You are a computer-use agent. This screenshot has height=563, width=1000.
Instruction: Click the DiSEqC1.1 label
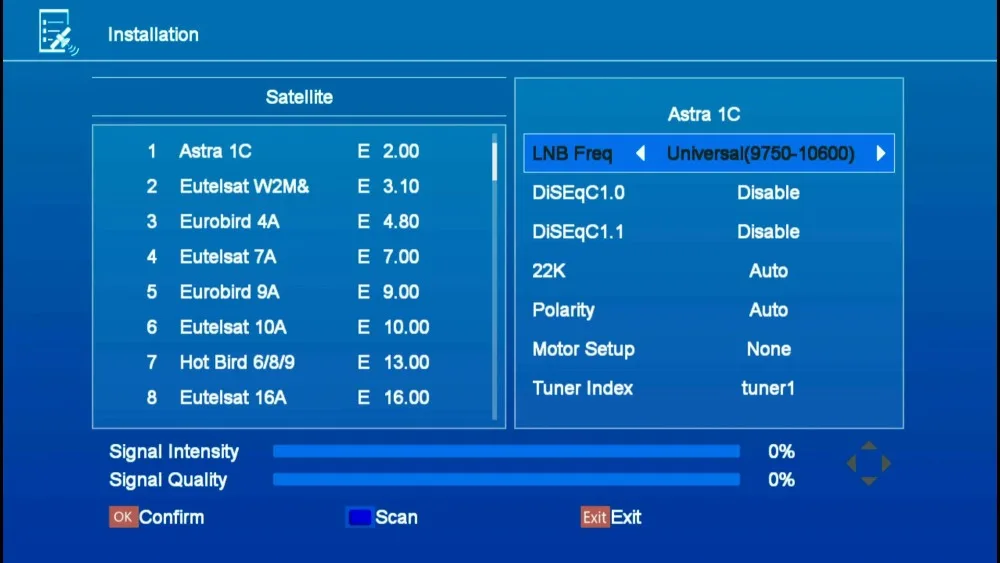pyautogui.click(x=578, y=231)
